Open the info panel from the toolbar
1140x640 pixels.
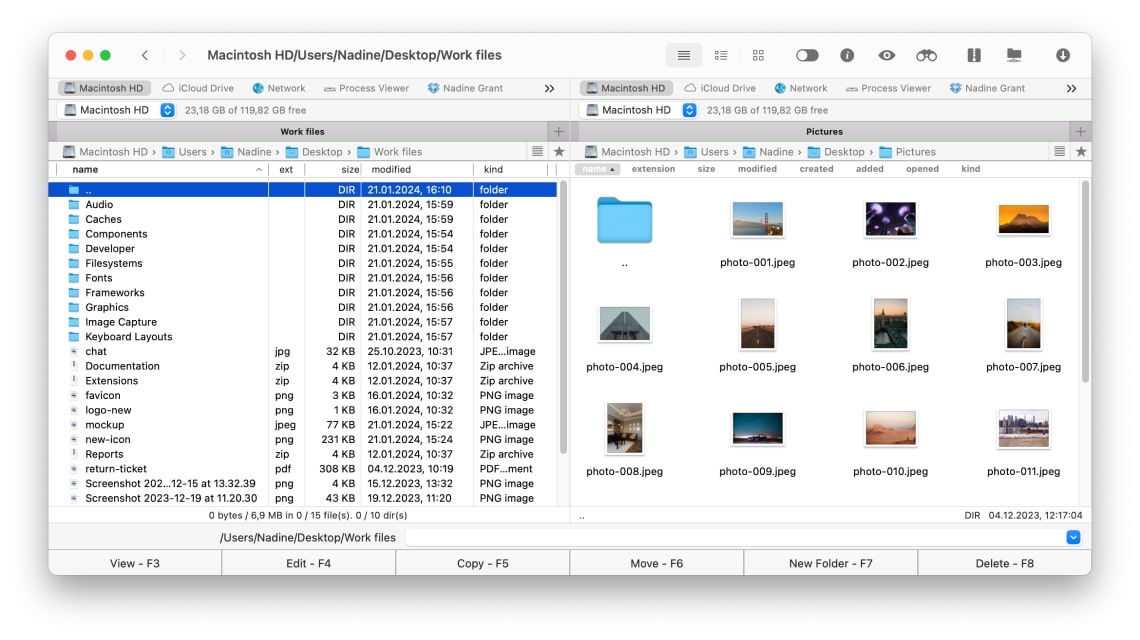848,55
